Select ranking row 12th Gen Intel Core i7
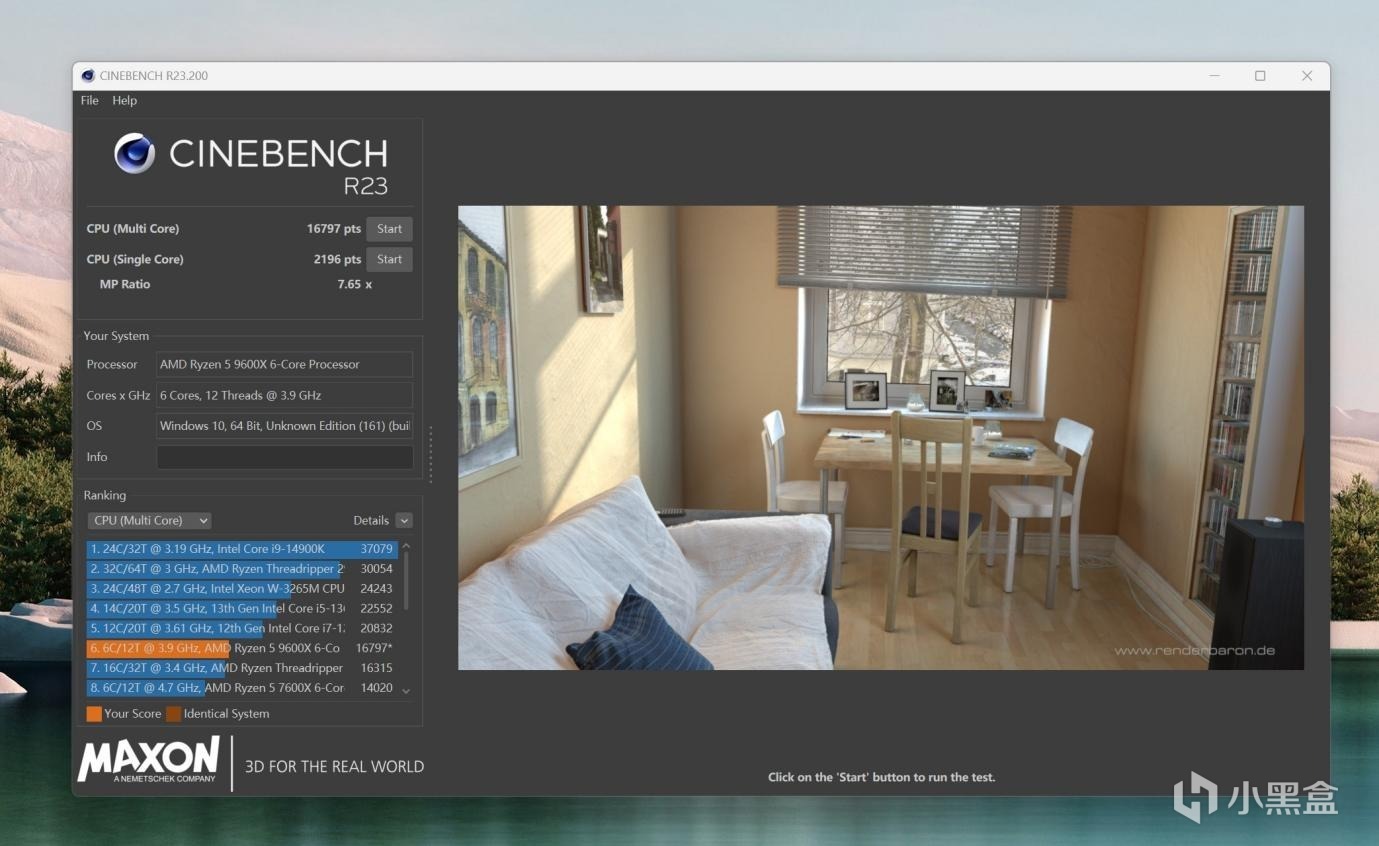 pyautogui.click(x=242, y=628)
